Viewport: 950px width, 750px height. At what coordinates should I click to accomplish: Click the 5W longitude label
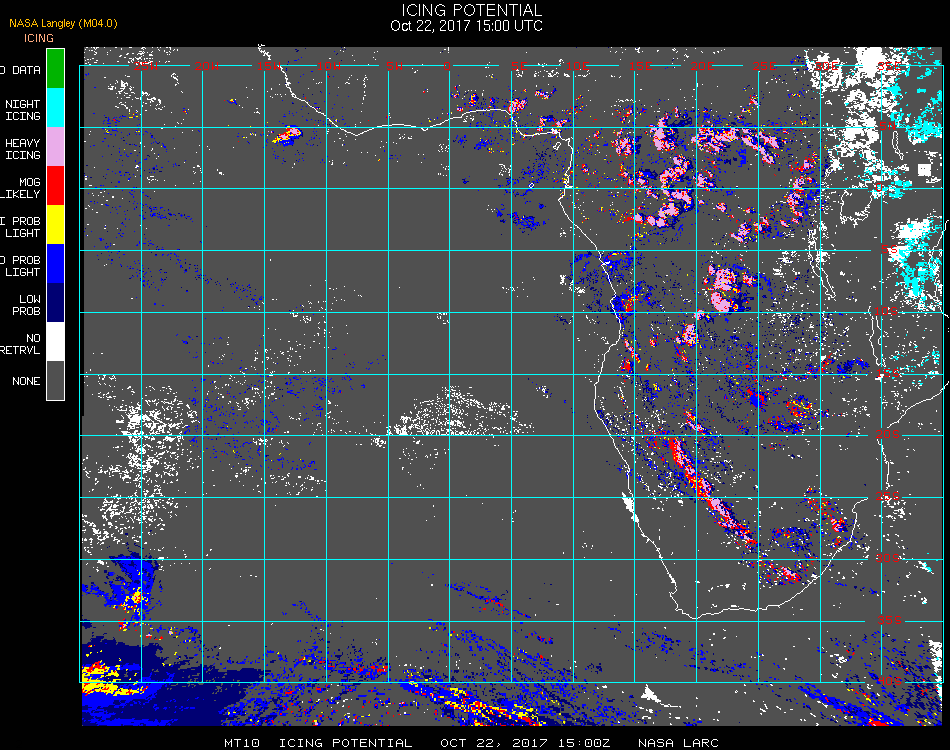point(394,66)
